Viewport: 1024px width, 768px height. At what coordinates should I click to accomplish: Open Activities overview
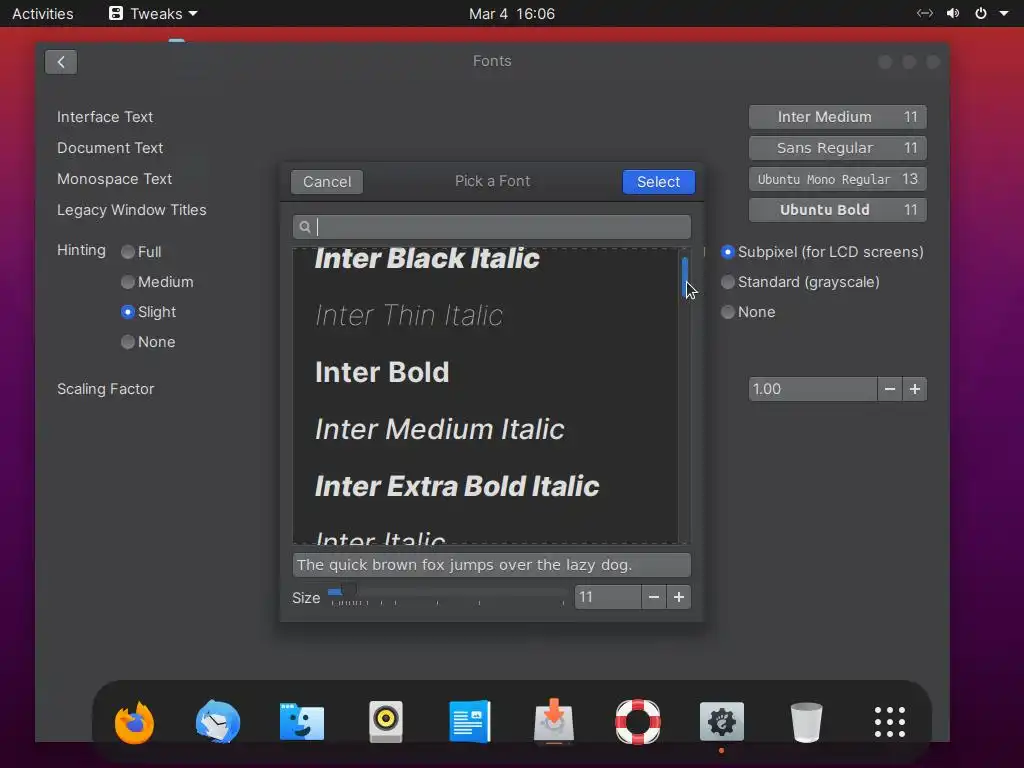point(42,14)
